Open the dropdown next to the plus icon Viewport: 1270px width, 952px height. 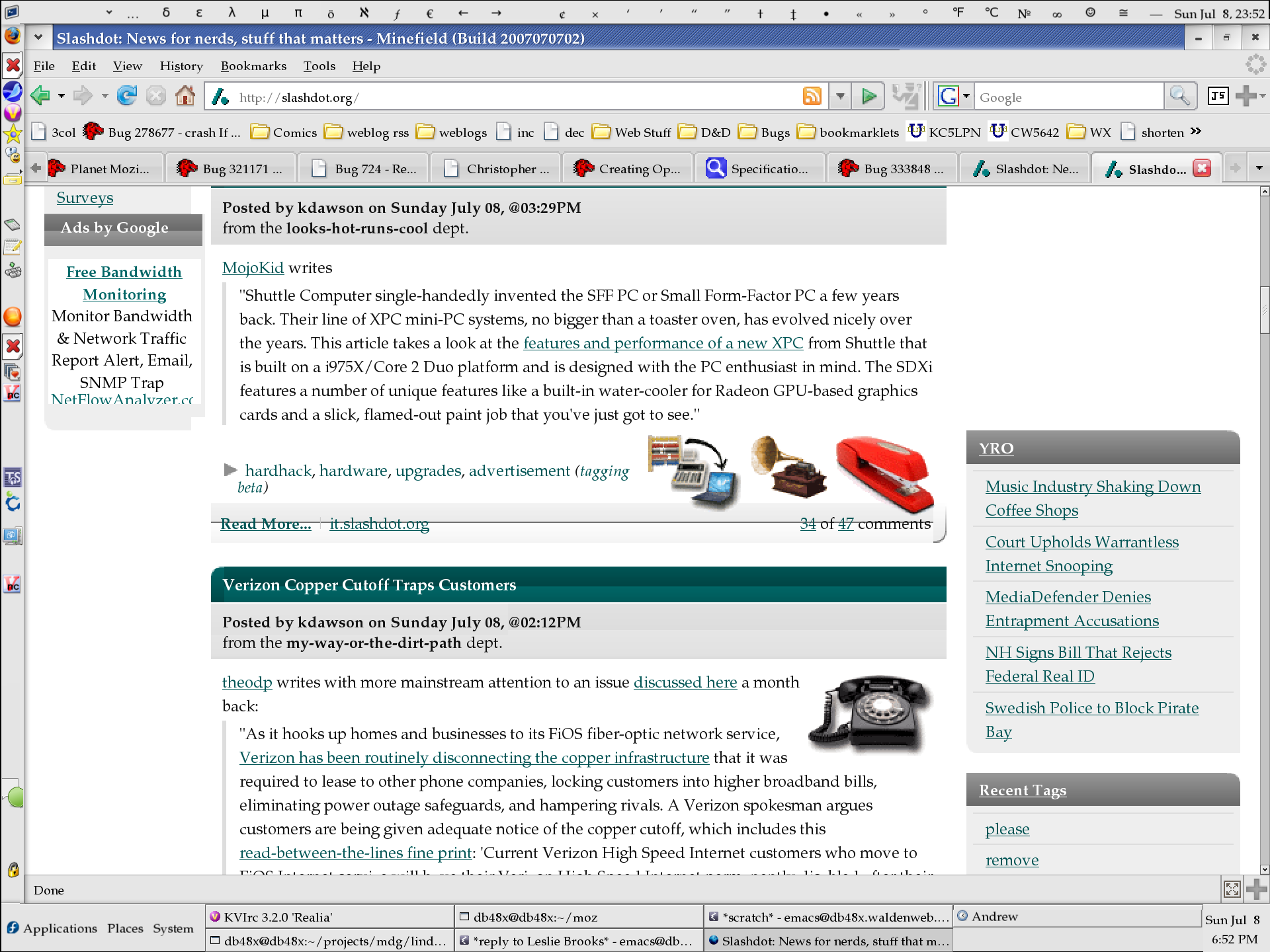(1263, 97)
